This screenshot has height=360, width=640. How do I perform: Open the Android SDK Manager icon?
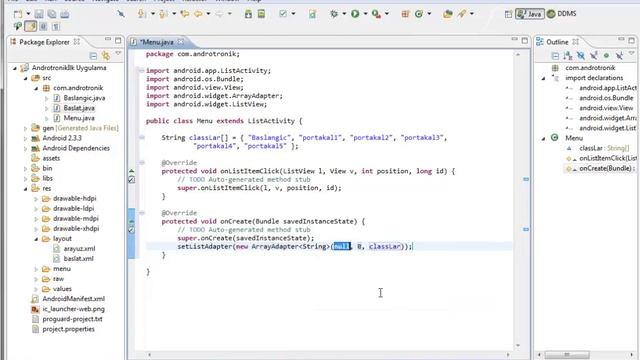[x=248, y=14]
